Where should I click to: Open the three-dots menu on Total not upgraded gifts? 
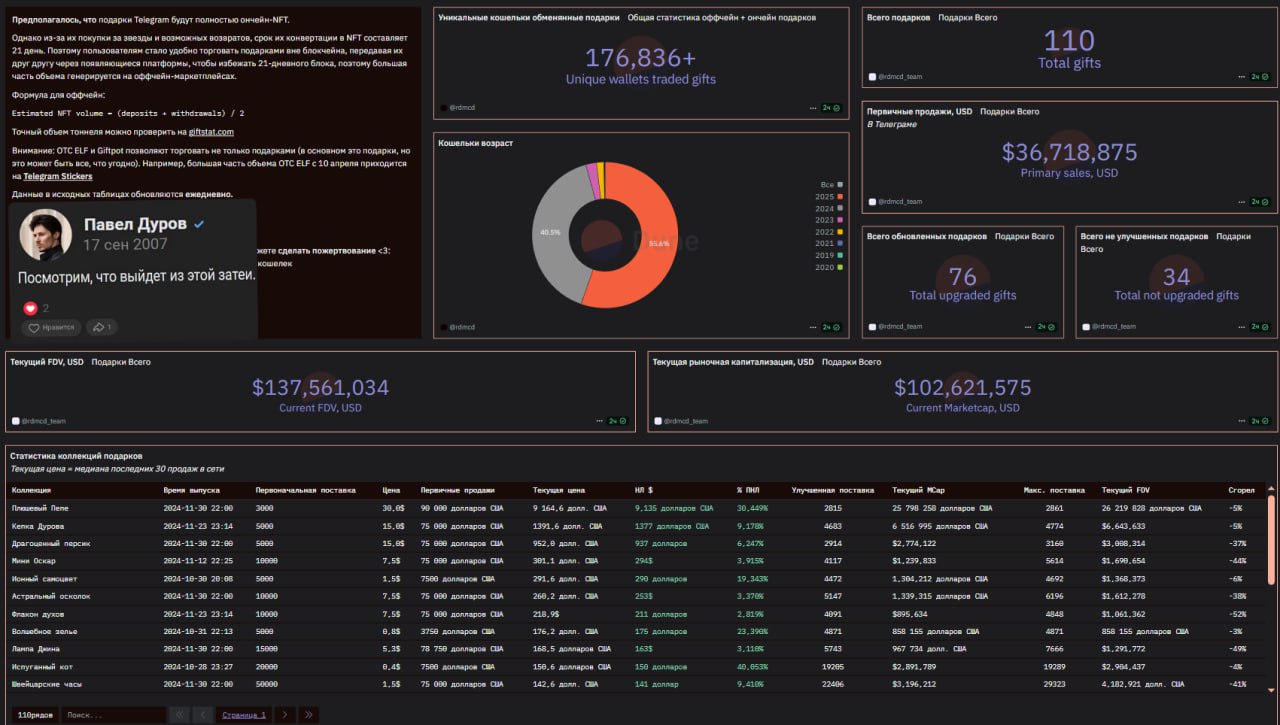click(x=1241, y=326)
